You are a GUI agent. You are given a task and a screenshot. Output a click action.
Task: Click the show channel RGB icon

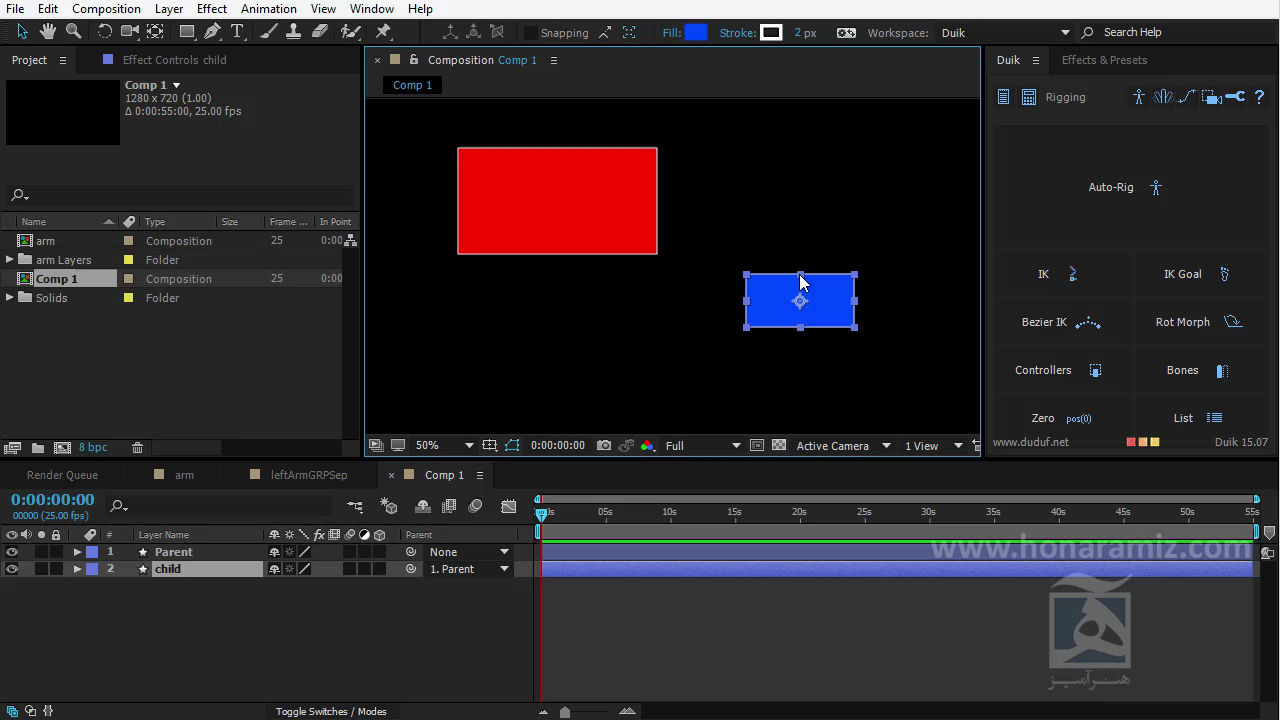(x=647, y=446)
